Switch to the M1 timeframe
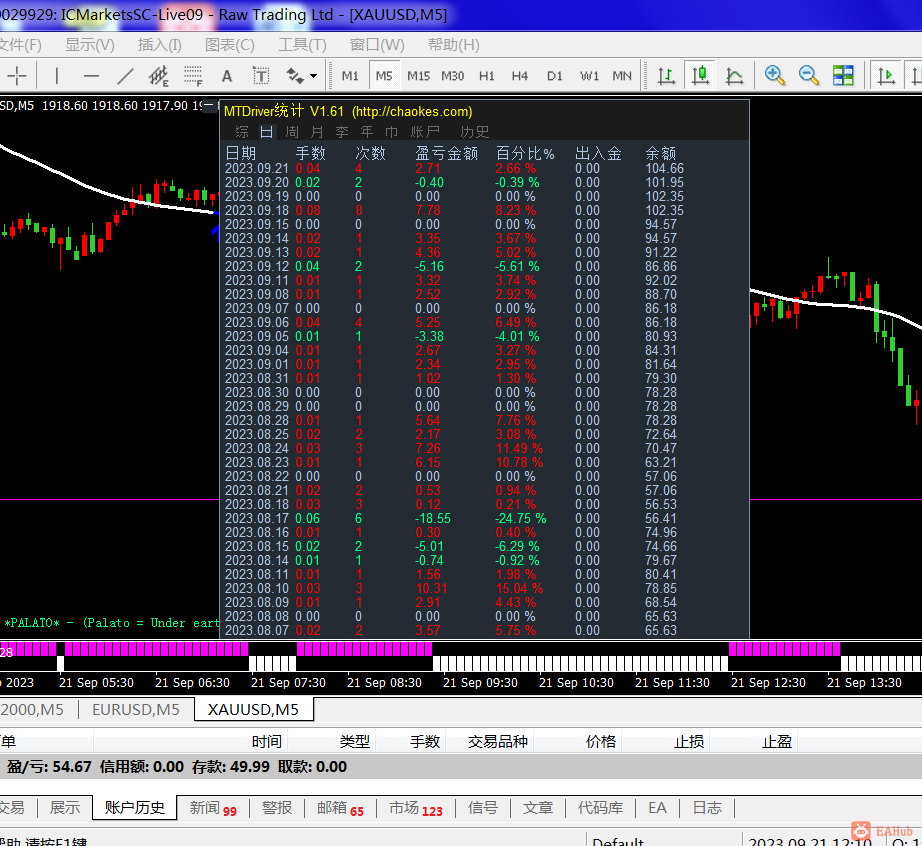Viewport: 922px width, 846px height. point(350,76)
